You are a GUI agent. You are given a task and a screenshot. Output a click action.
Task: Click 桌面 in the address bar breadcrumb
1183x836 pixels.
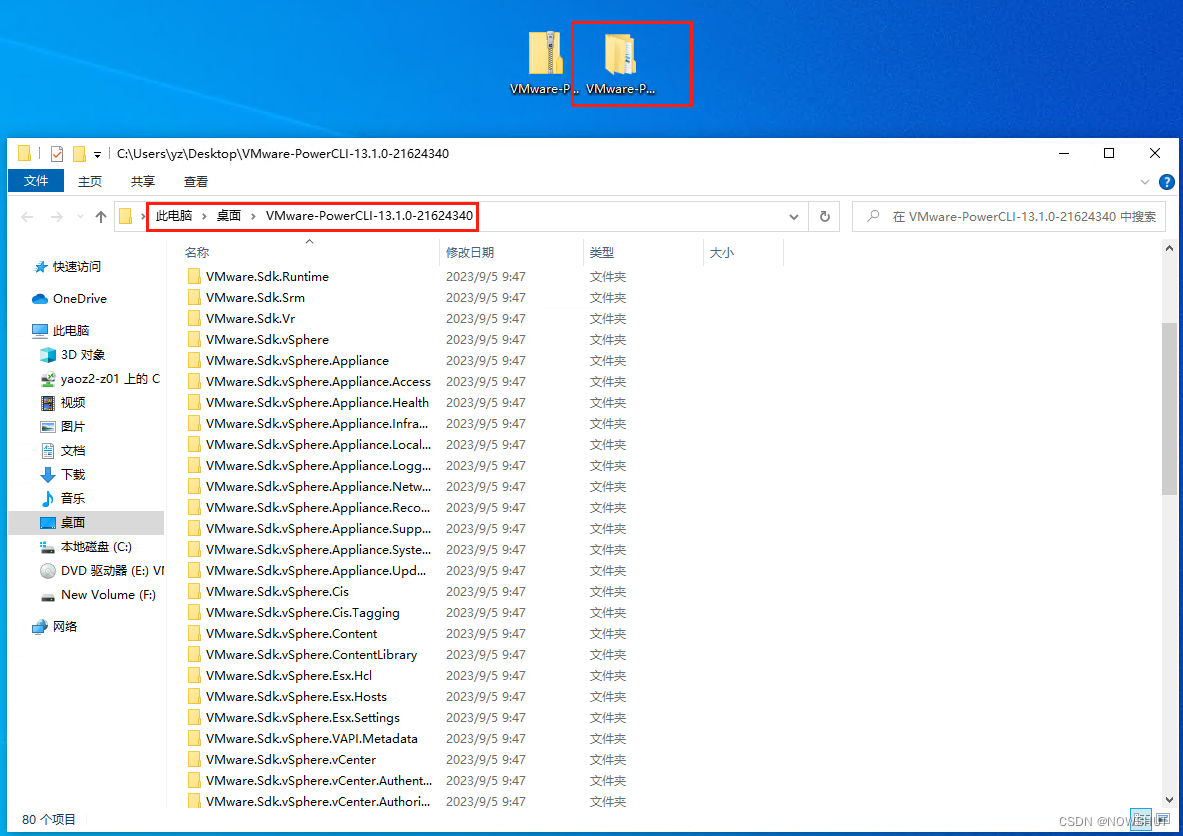[229, 216]
